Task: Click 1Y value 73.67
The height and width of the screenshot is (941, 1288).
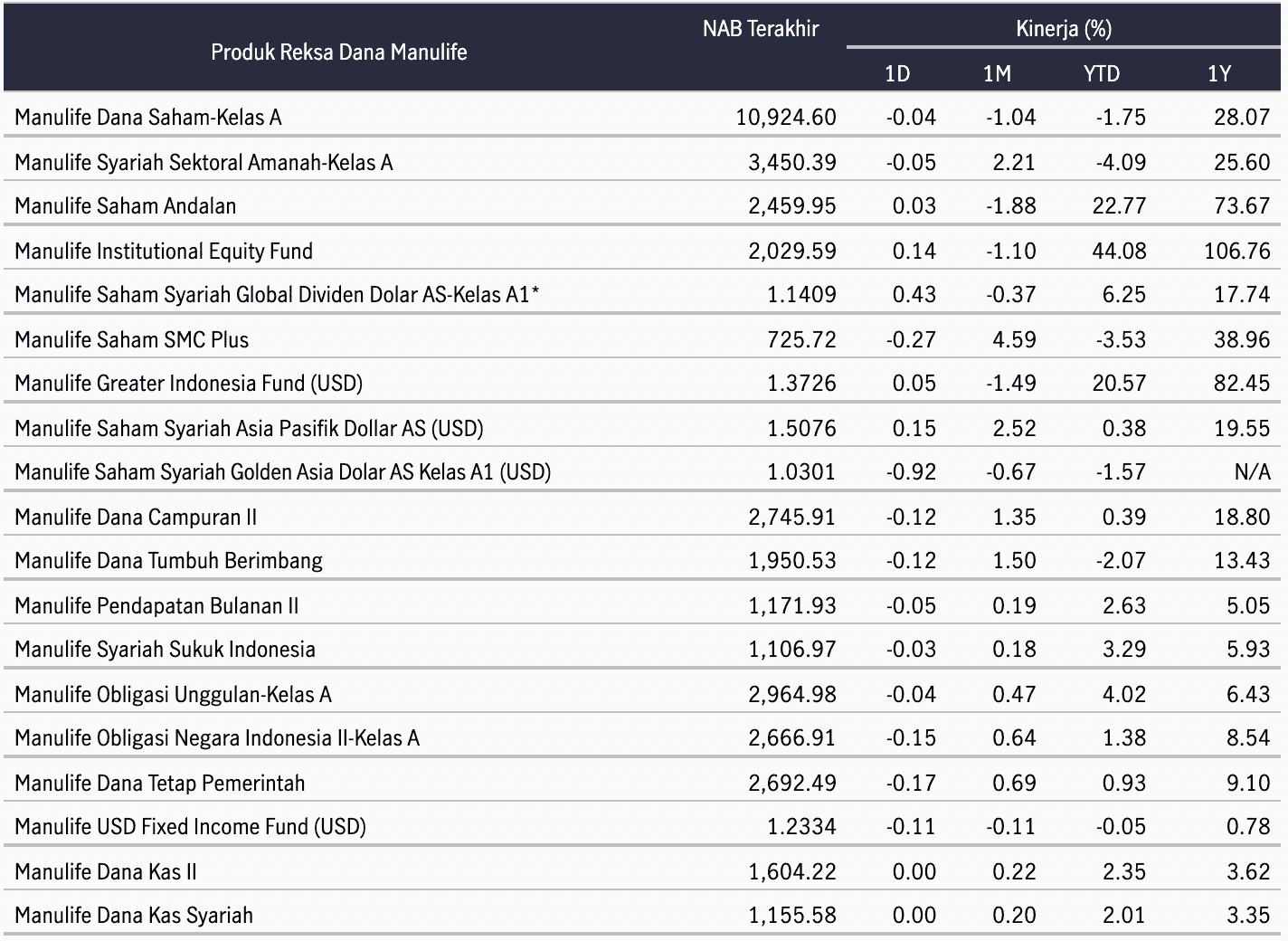Action: coord(1242,205)
